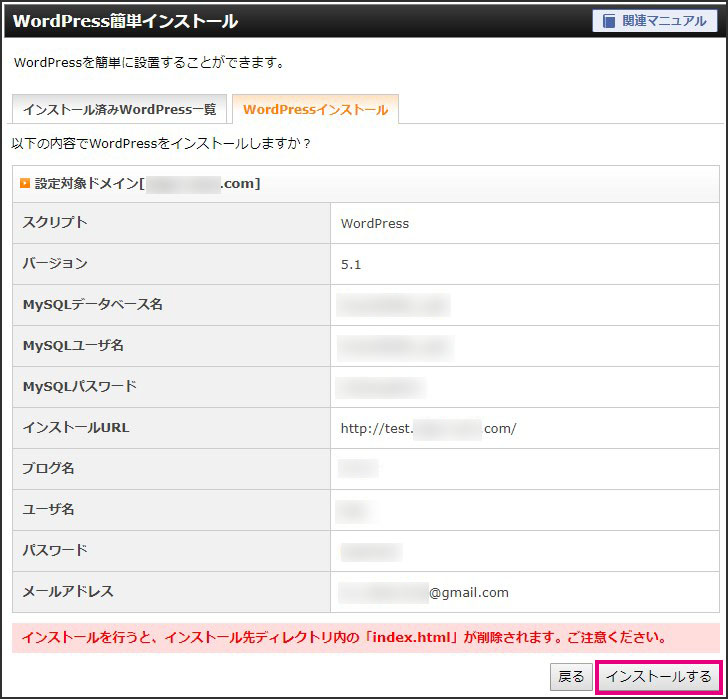Select the バージョン label
728x699 pixels.
coord(55,264)
